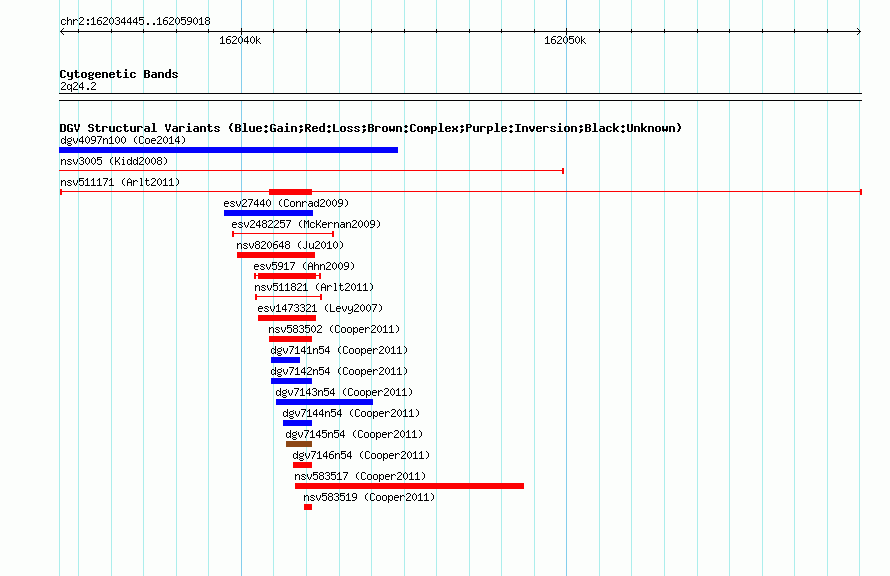
Task: Open dgv7144n54 (Cooper2011) label
Action: (x=351, y=413)
